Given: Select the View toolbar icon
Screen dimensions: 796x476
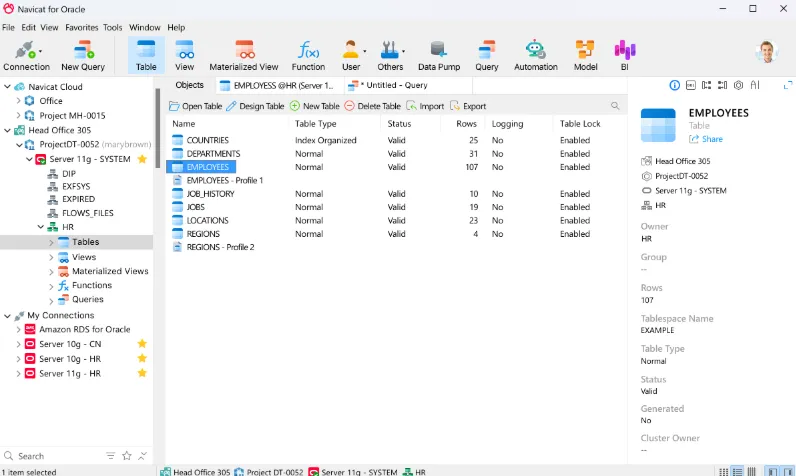Looking at the screenshot, I should pos(184,55).
